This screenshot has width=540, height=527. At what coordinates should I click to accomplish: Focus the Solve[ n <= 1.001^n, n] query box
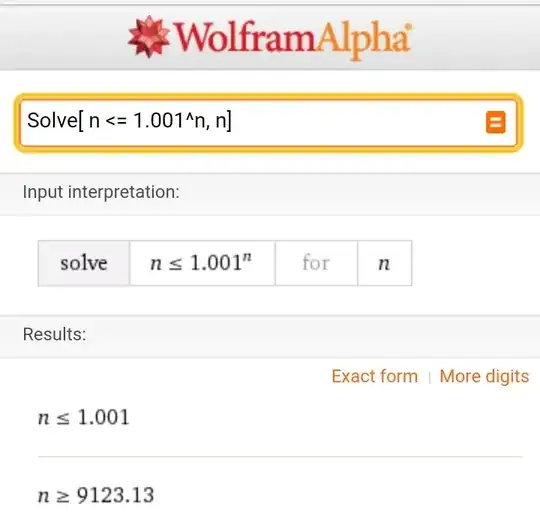[269, 123]
